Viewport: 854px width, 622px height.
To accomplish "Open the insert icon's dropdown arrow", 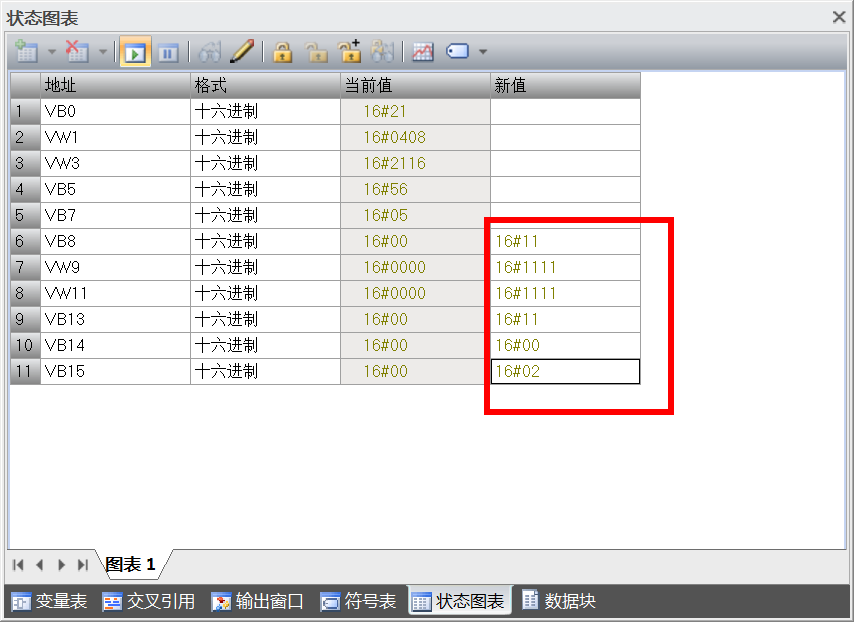I will tap(52, 52).
